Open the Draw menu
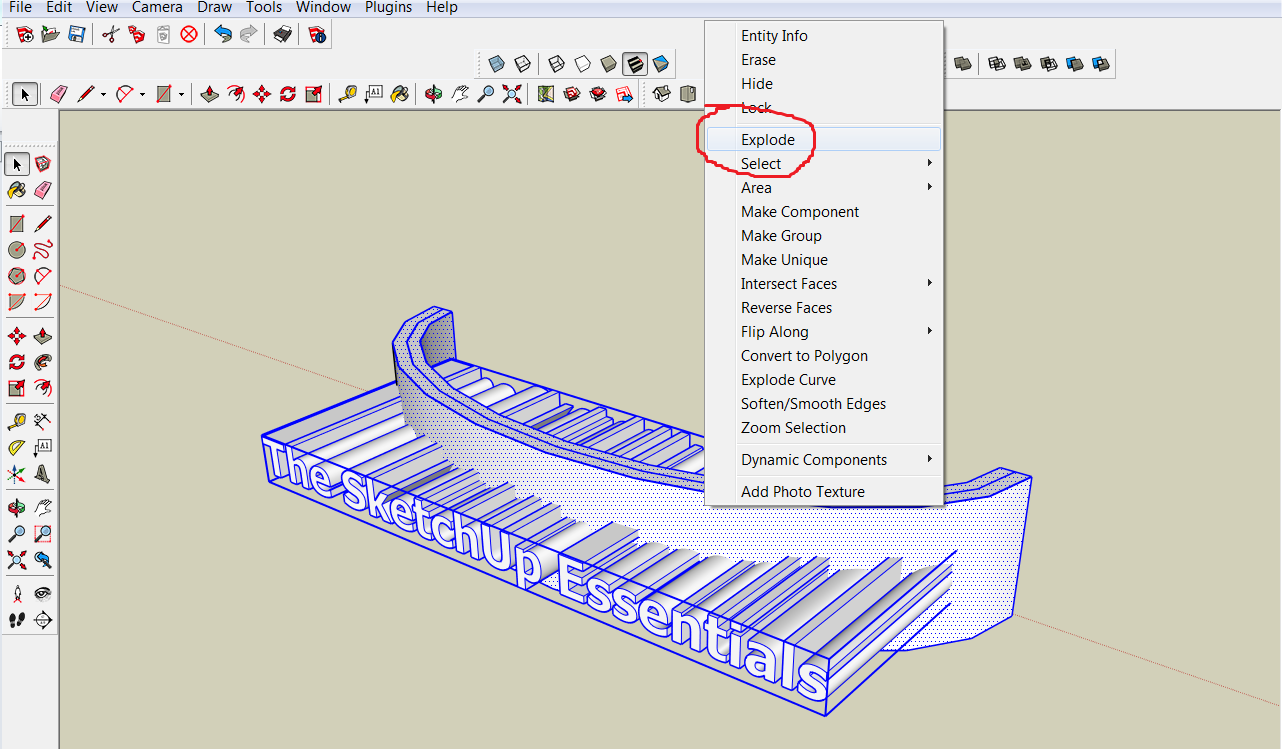This screenshot has height=749, width=1282. (214, 7)
